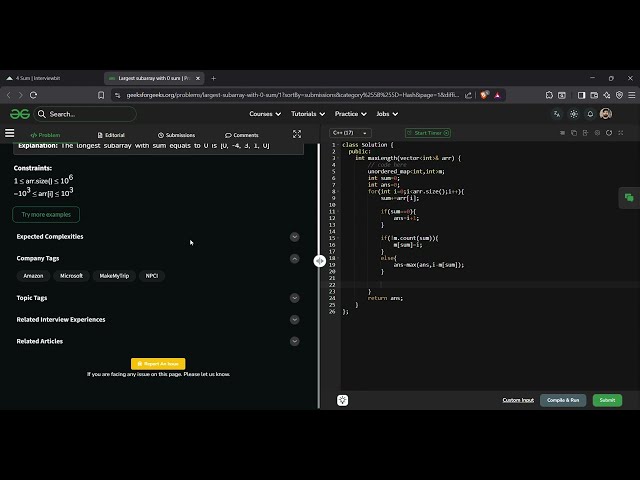Expand Related Interview Experiences section
Image resolution: width=640 pixels, height=480 pixels.
point(294,320)
